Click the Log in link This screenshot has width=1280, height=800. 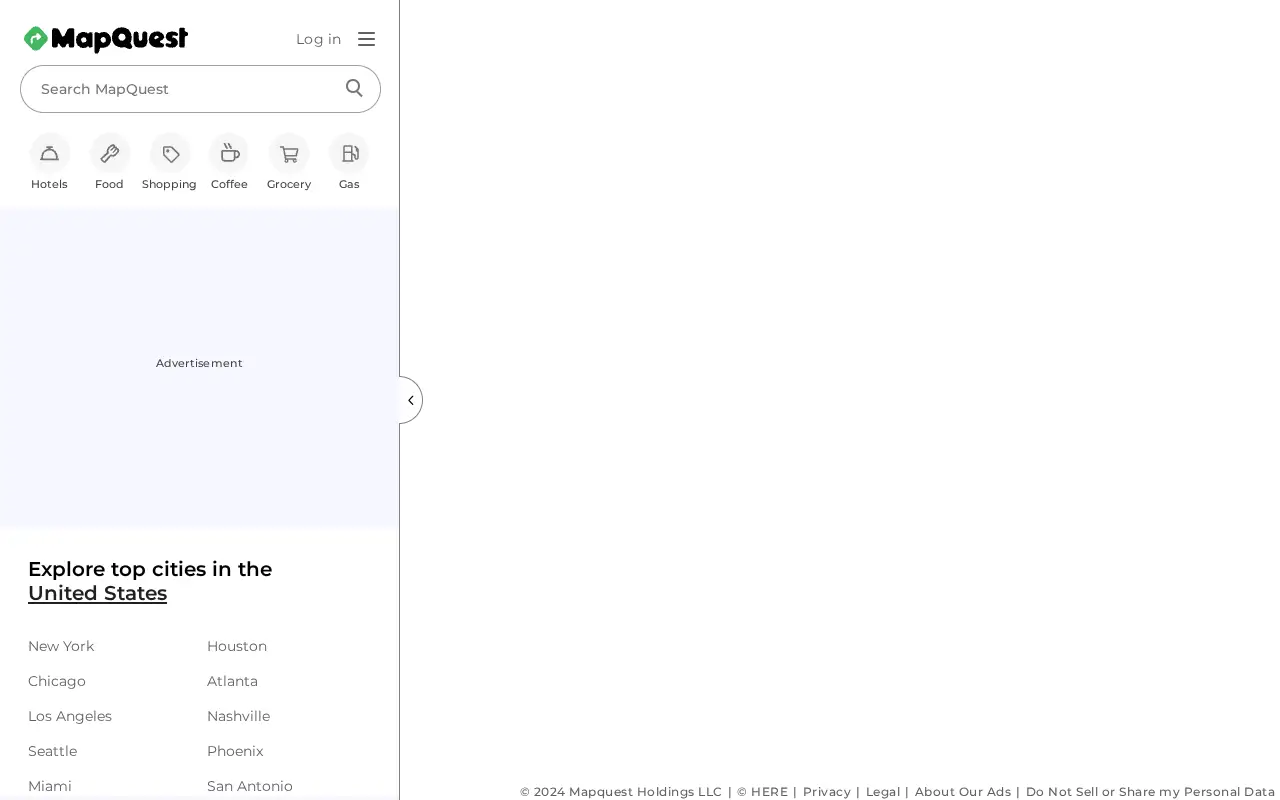318,39
